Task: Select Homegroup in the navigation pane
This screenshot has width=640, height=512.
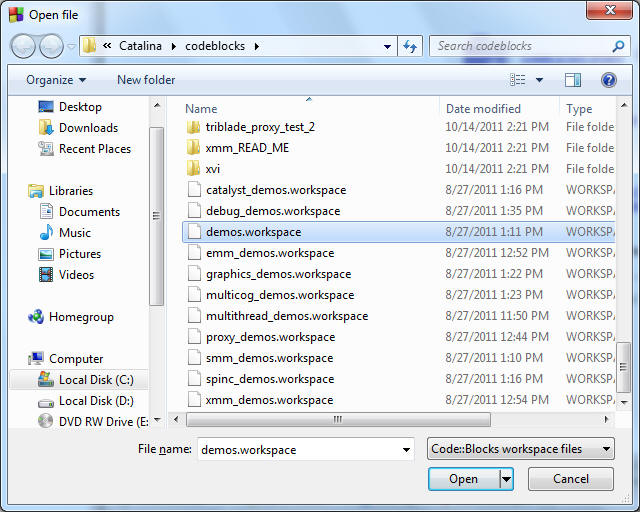Action: (x=81, y=317)
